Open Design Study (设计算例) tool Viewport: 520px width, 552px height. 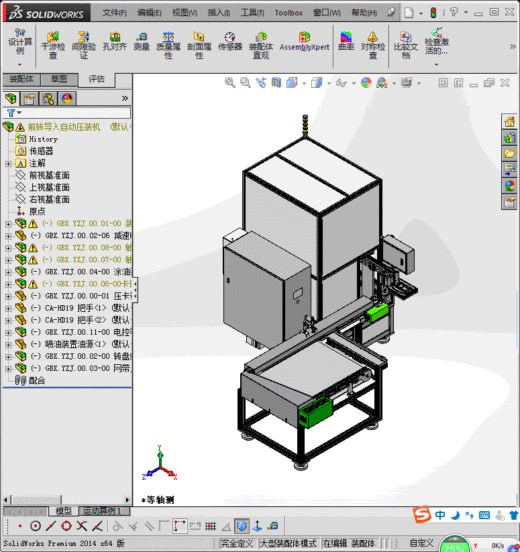pyautogui.click(x=20, y=42)
